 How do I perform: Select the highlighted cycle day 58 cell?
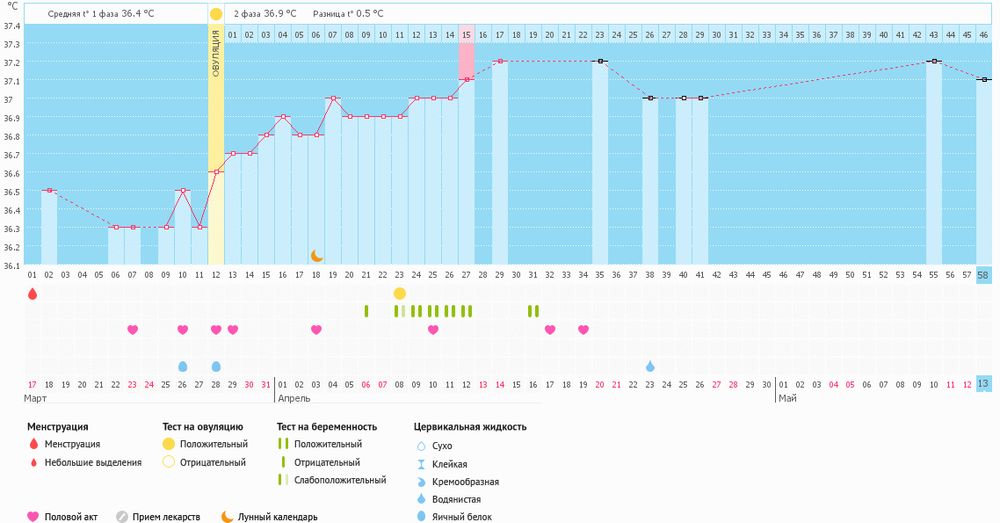coord(984,275)
